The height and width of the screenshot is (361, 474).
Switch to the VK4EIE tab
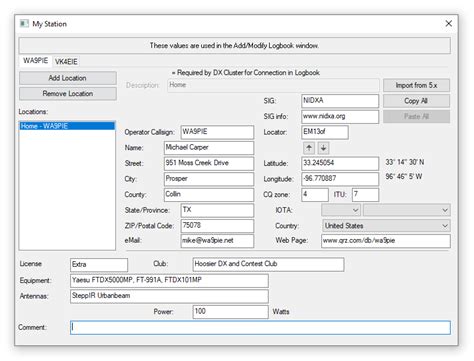tap(66, 61)
